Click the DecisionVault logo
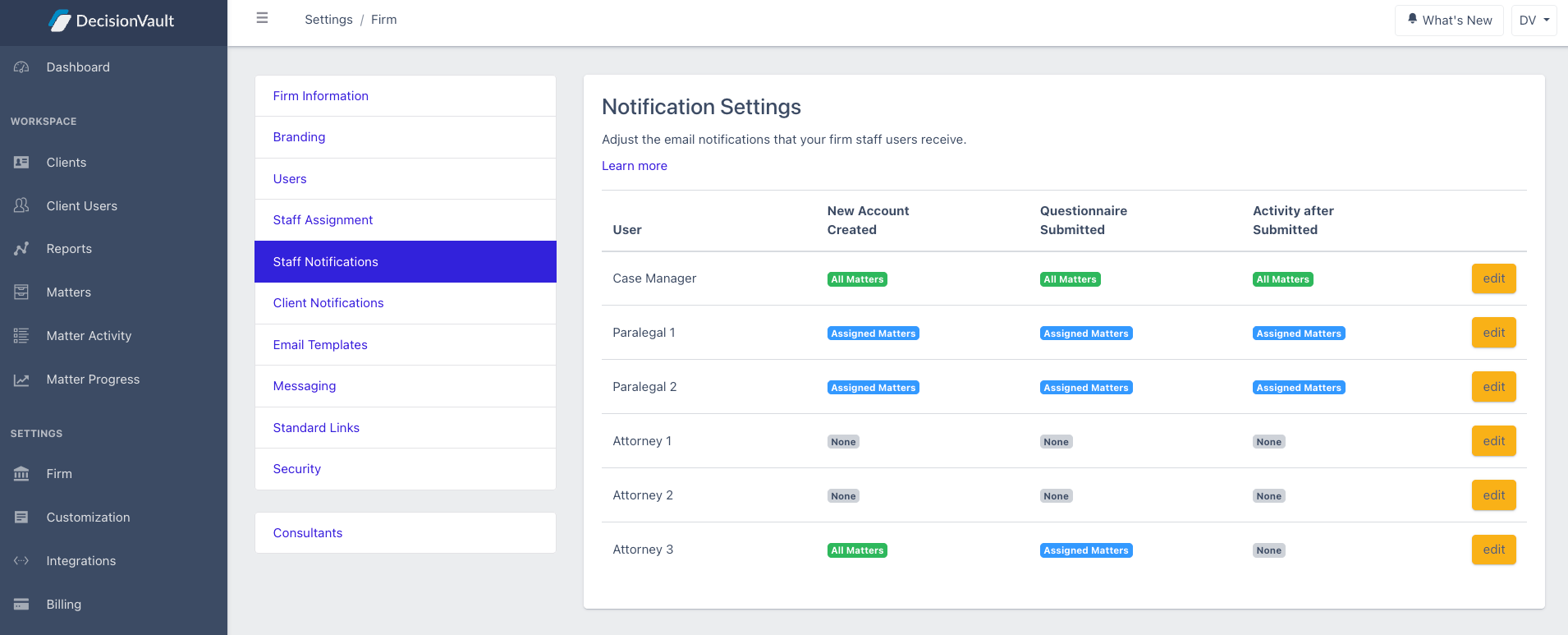1568x635 pixels. [x=112, y=21]
